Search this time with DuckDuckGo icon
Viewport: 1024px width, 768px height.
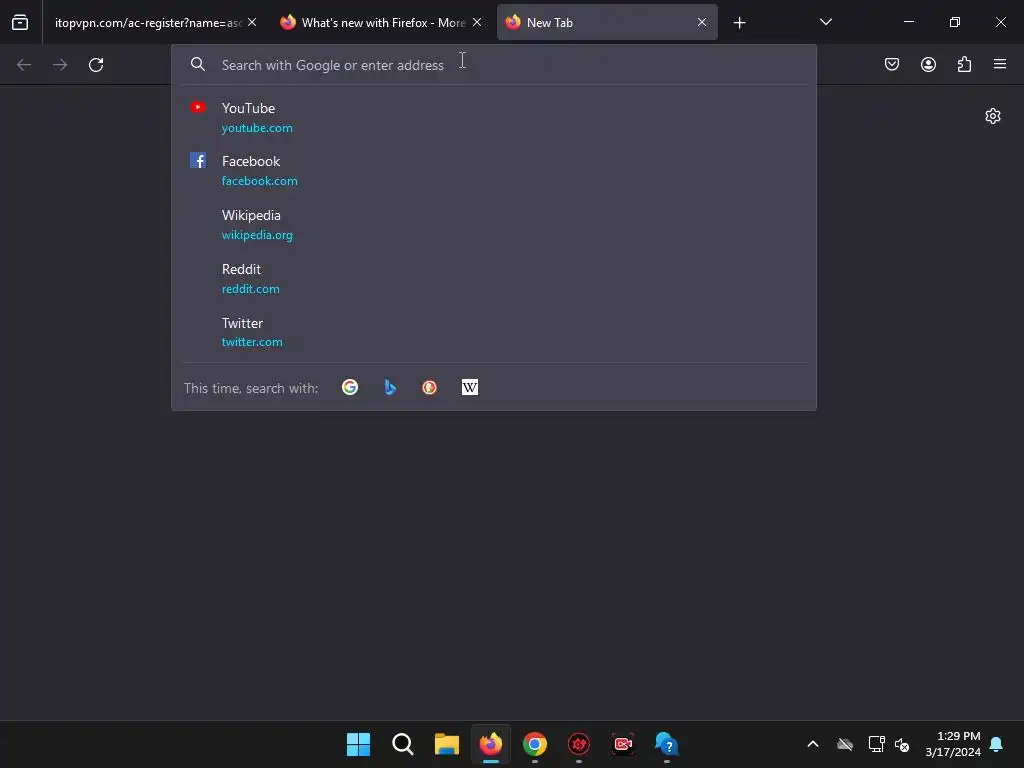pyautogui.click(x=430, y=387)
